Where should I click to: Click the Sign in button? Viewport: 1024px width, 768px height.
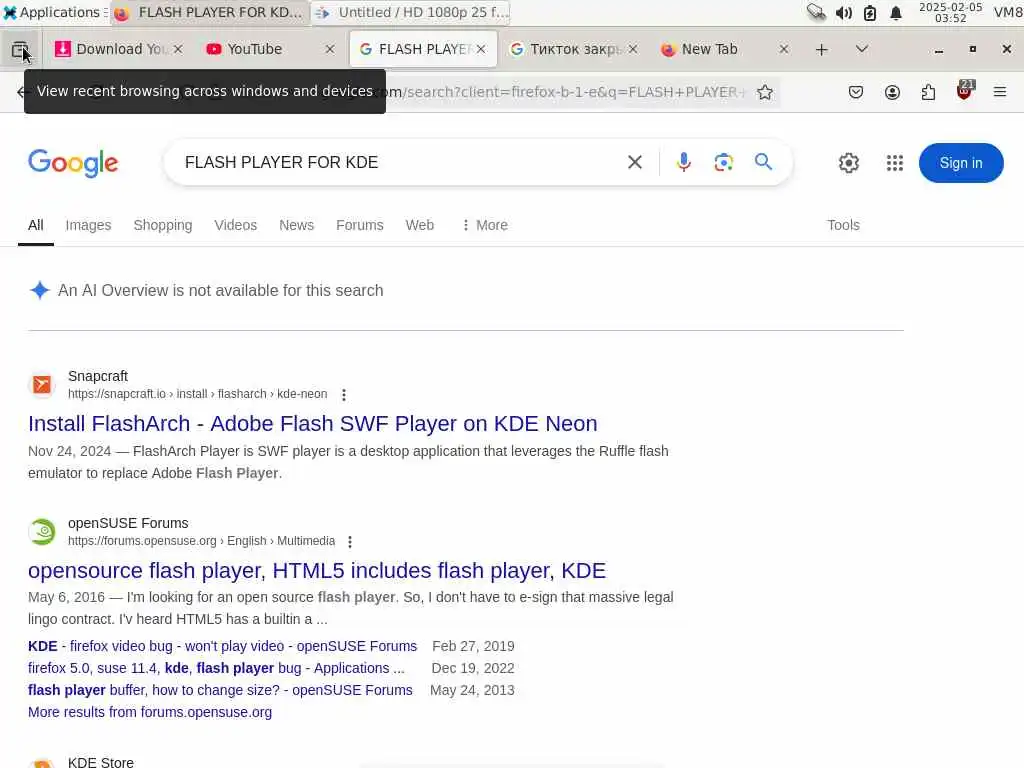[x=961, y=163]
